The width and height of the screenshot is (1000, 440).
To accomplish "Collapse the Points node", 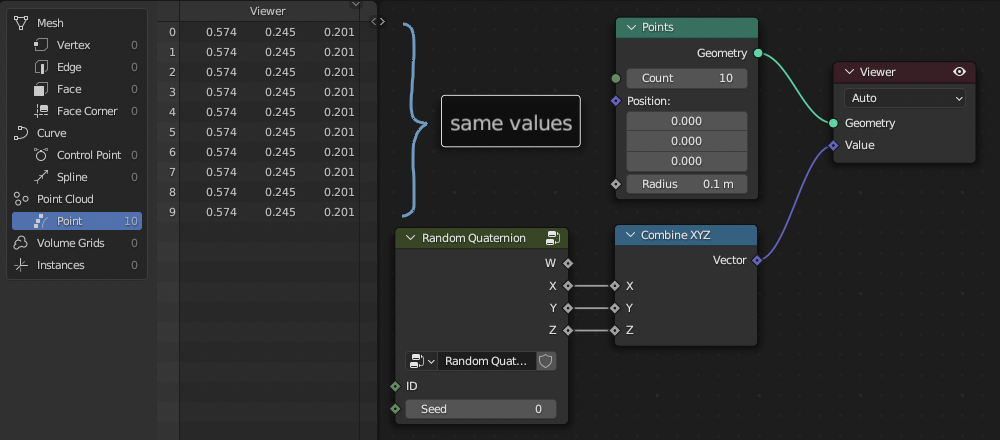I will click(631, 27).
